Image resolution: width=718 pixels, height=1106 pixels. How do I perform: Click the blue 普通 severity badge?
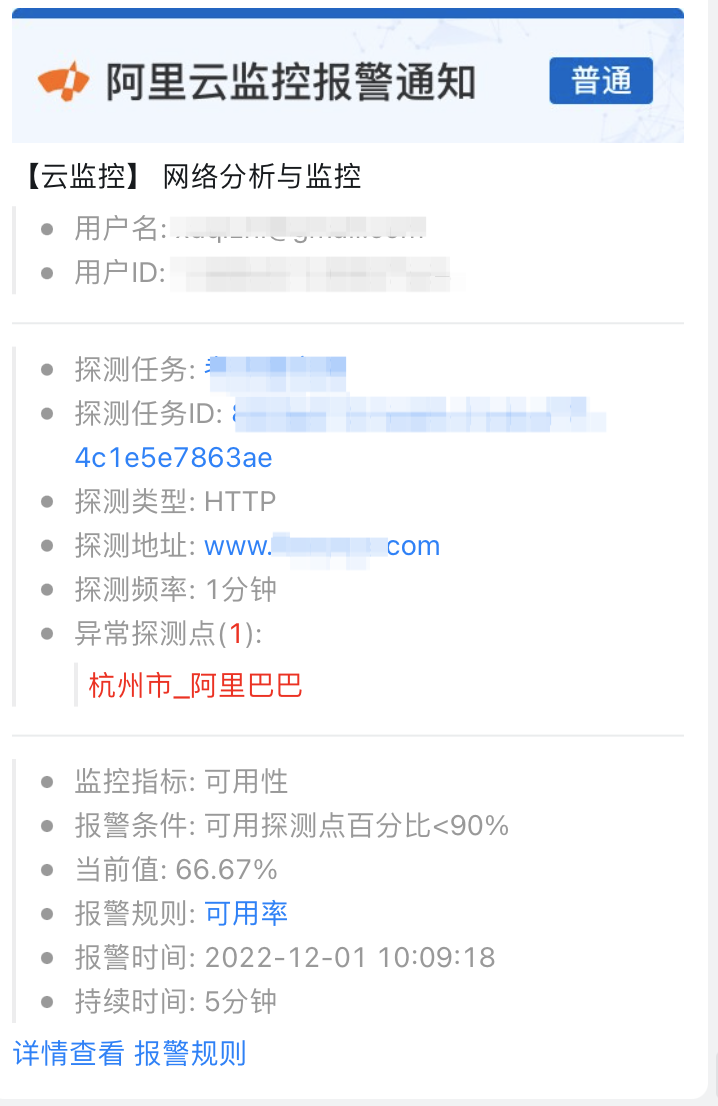coord(601,80)
